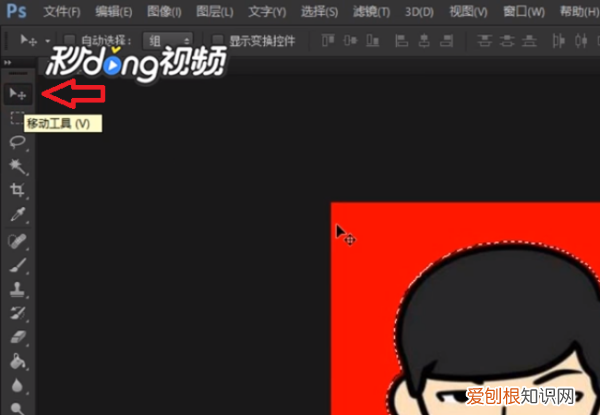Expand the toolbox double-arrow toggle
600x415 pixels.
(7, 62)
